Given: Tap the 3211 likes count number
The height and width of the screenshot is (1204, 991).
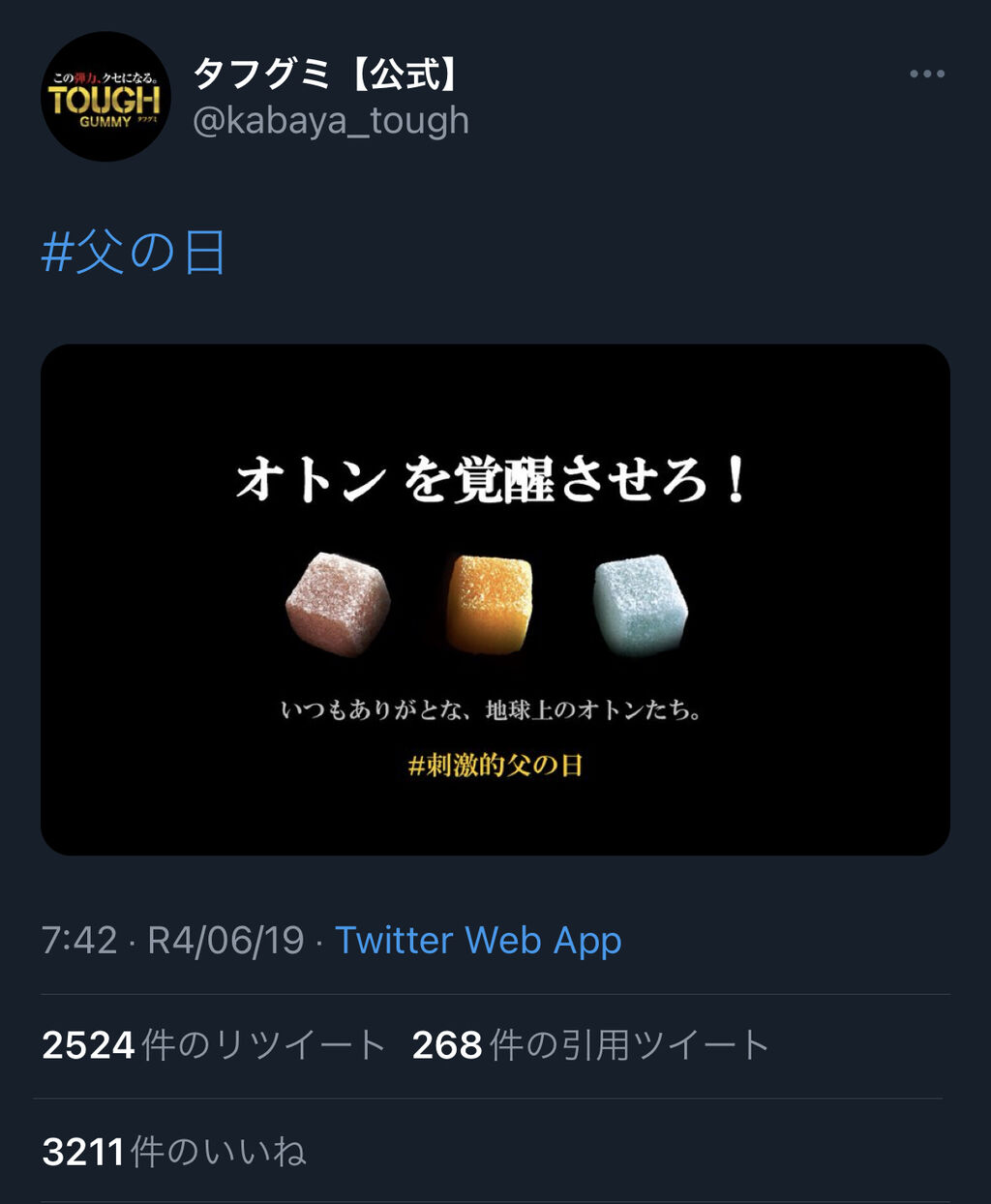Looking at the screenshot, I should 83,1153.
